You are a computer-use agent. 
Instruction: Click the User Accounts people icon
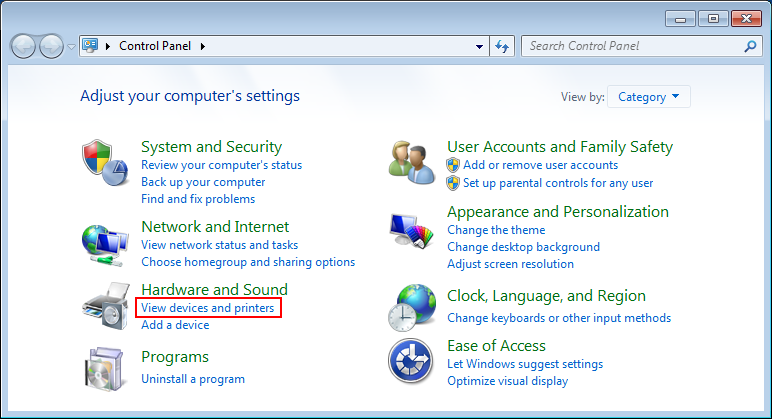click(411, 163)
